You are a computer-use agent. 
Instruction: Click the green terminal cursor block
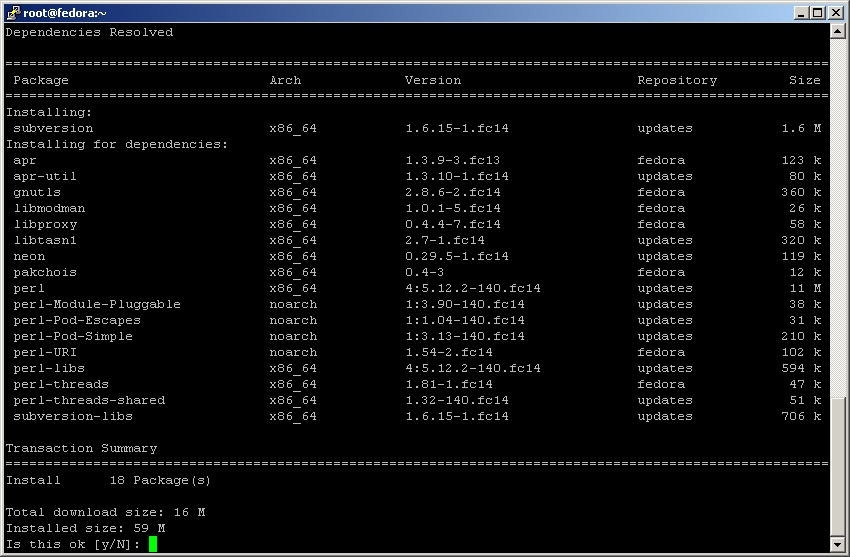click(153, 544)
